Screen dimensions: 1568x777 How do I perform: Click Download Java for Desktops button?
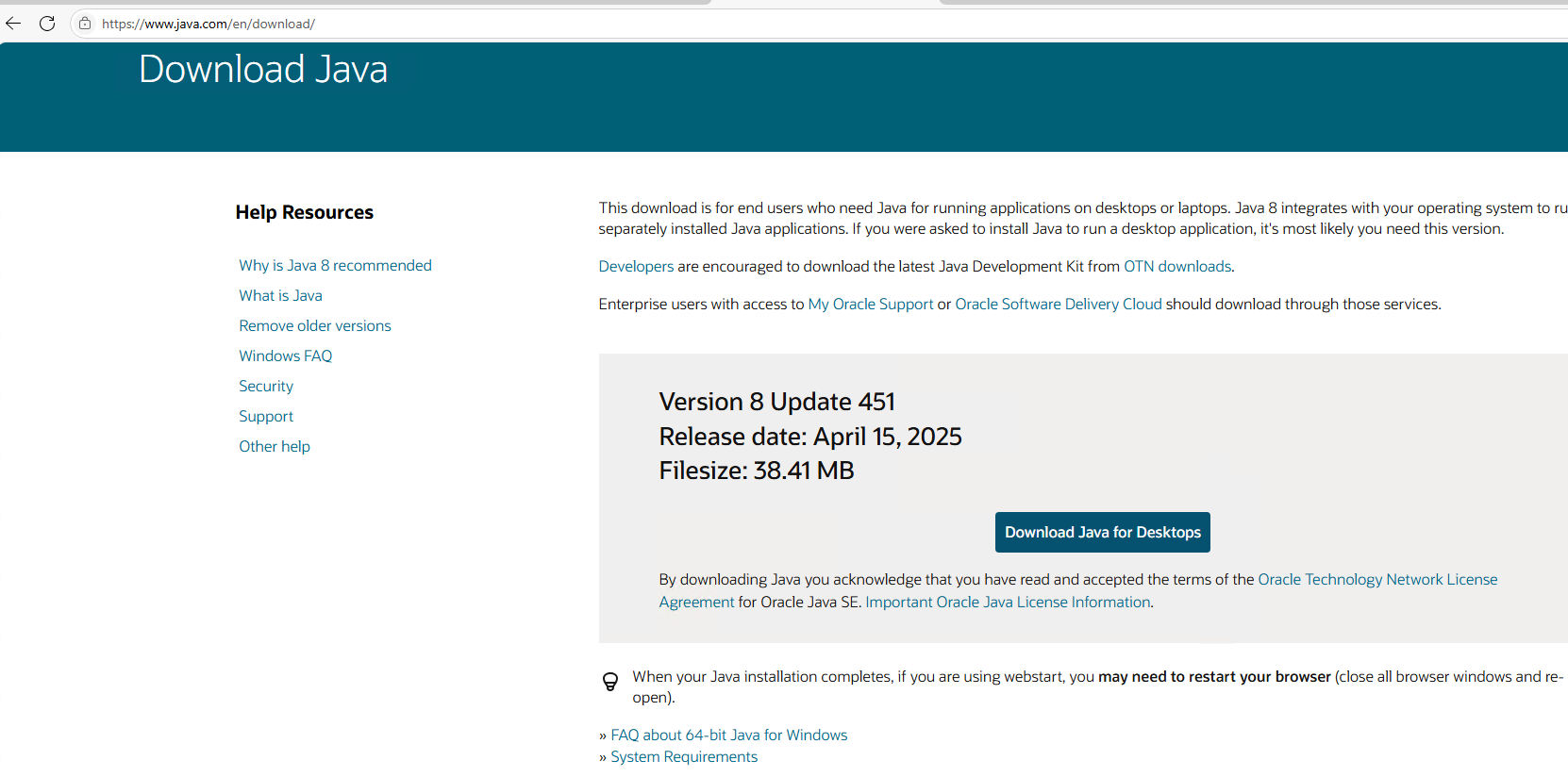point(1103,533)
